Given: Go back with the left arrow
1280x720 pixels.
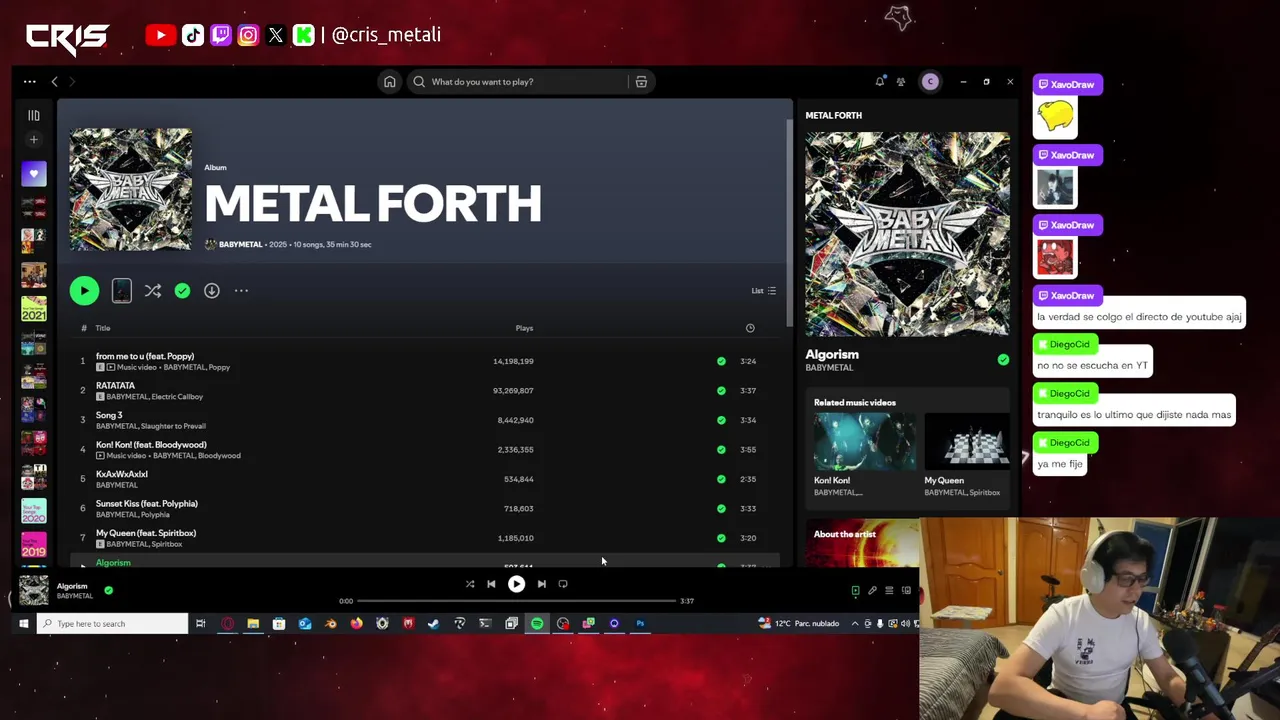Looking at the screenshot, I should pyautogui.click(x=55, y=82).
